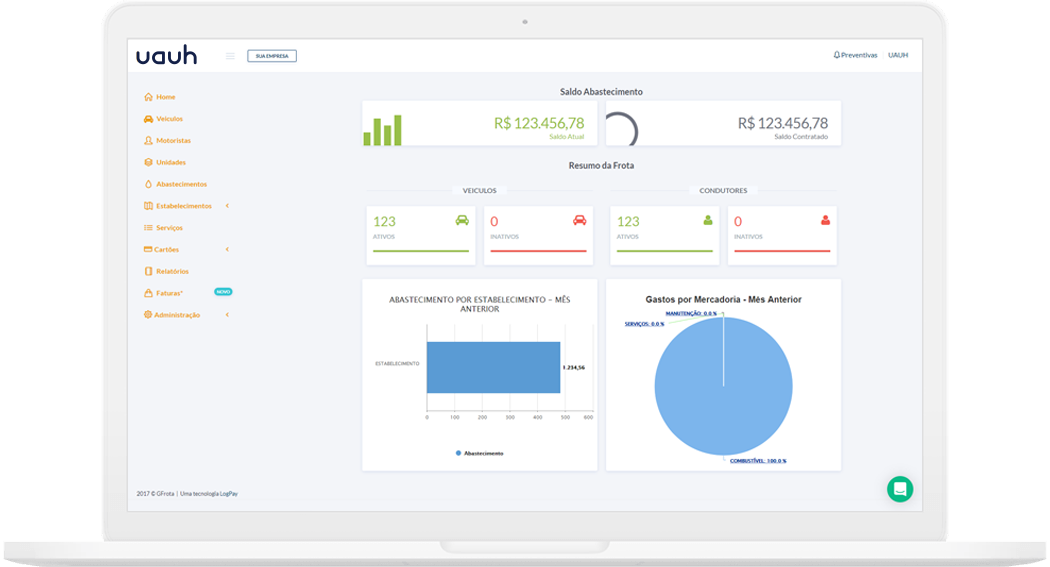
Task: Expand the Cartões submenu arrow
Action: click(227, 249)
